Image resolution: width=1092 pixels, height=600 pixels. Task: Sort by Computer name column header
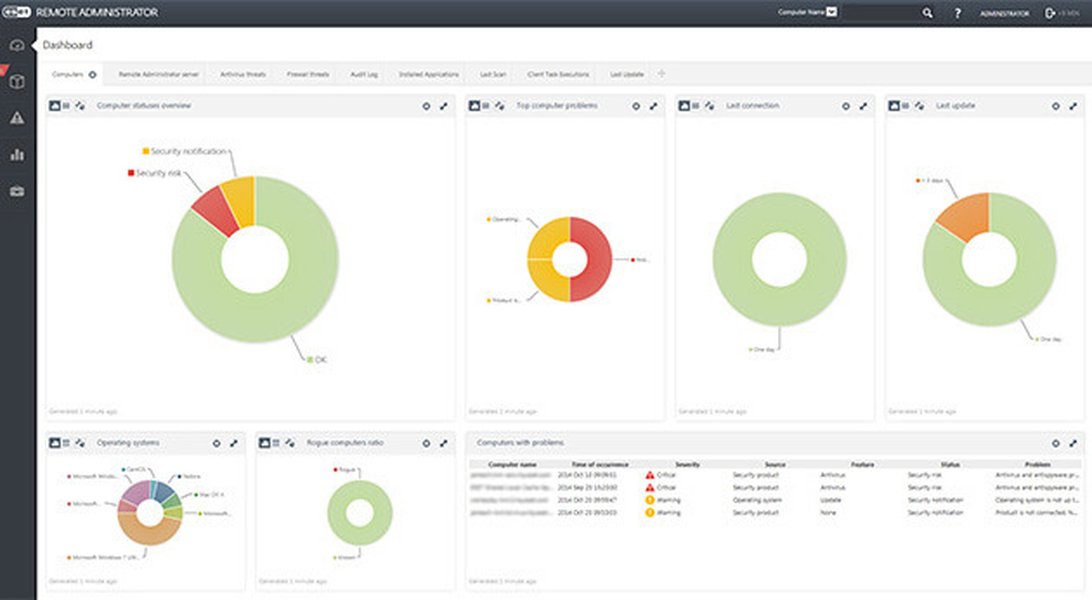pos(513,464)
